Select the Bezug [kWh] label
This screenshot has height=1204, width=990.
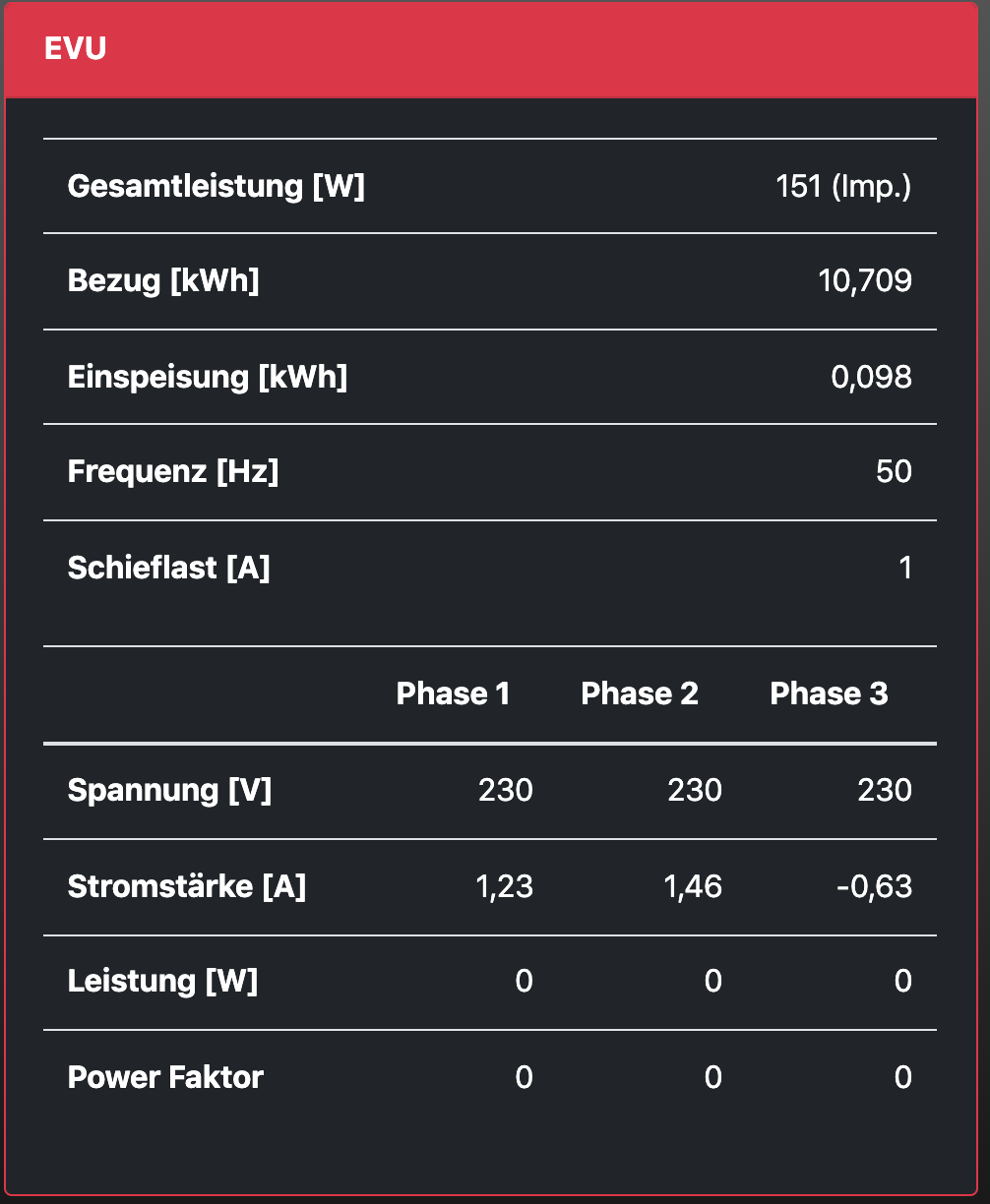point(163,281)
